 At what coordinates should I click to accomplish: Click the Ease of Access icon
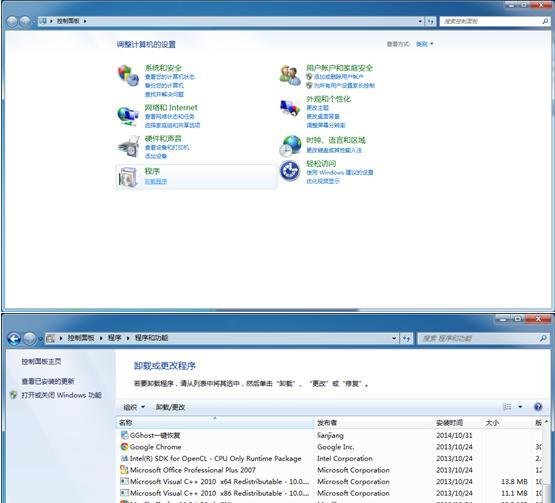290,171
